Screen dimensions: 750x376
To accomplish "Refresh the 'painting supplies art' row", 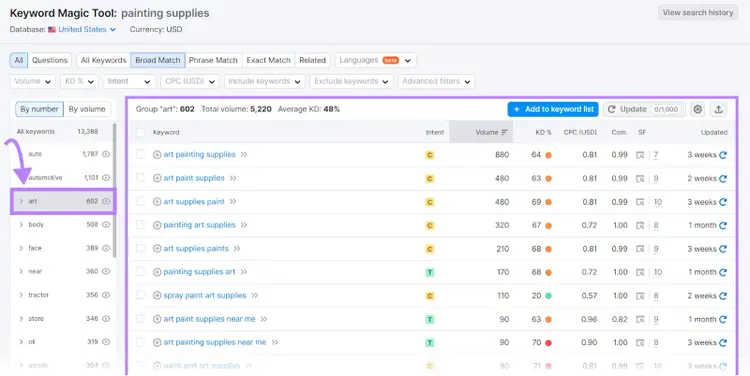I will (x=723, y=272).
